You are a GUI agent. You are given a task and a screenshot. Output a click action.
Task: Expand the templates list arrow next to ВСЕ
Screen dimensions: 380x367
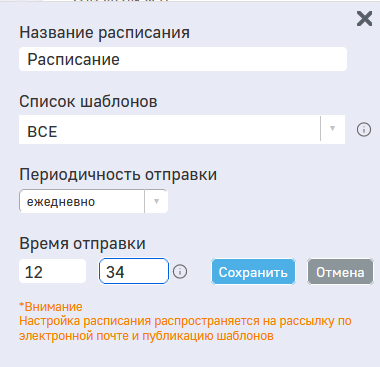tap(332, 129)
